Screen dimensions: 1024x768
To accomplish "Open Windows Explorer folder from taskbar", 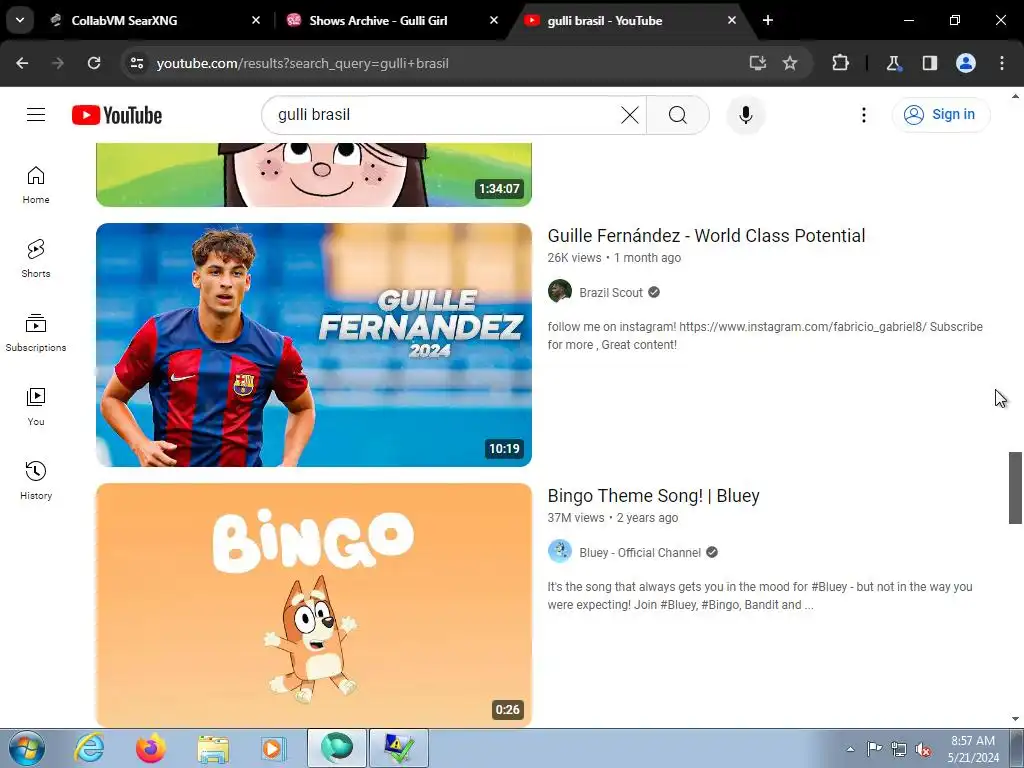I will click(213, 748).
